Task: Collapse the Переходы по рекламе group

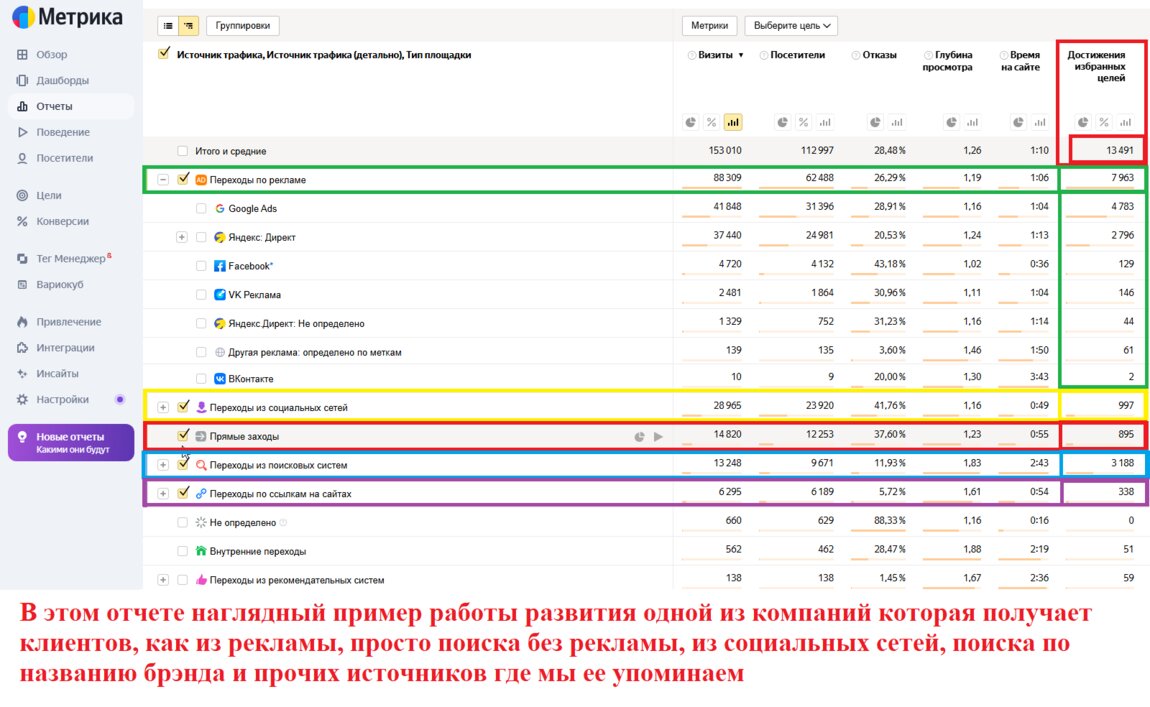Action: coord(163,180)
